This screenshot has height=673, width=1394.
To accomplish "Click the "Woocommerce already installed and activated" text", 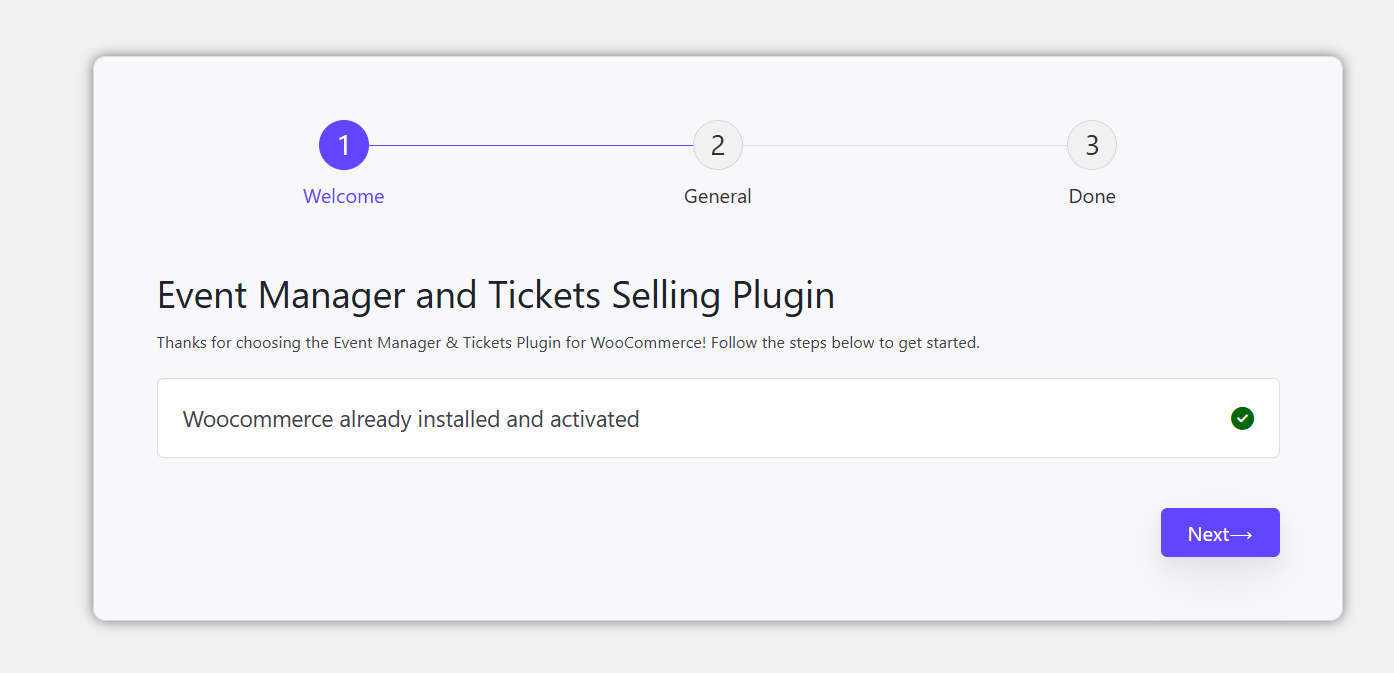I will 411,419.
